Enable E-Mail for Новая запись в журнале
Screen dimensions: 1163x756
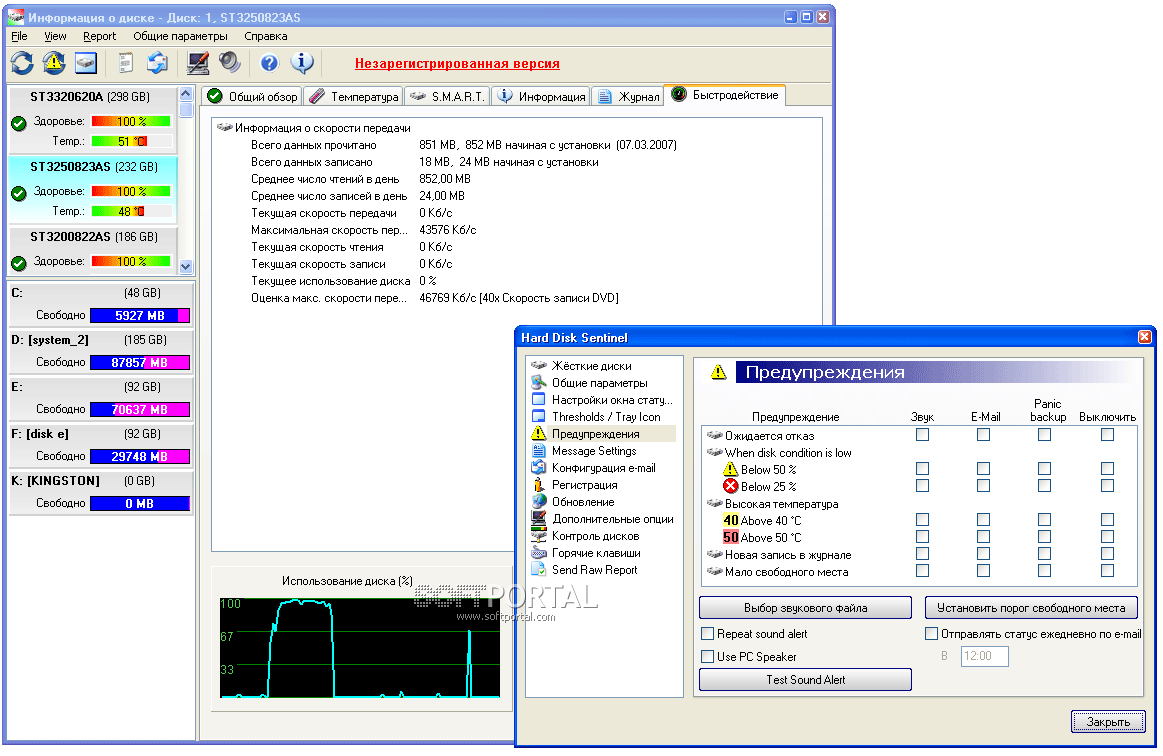(984, 554)
